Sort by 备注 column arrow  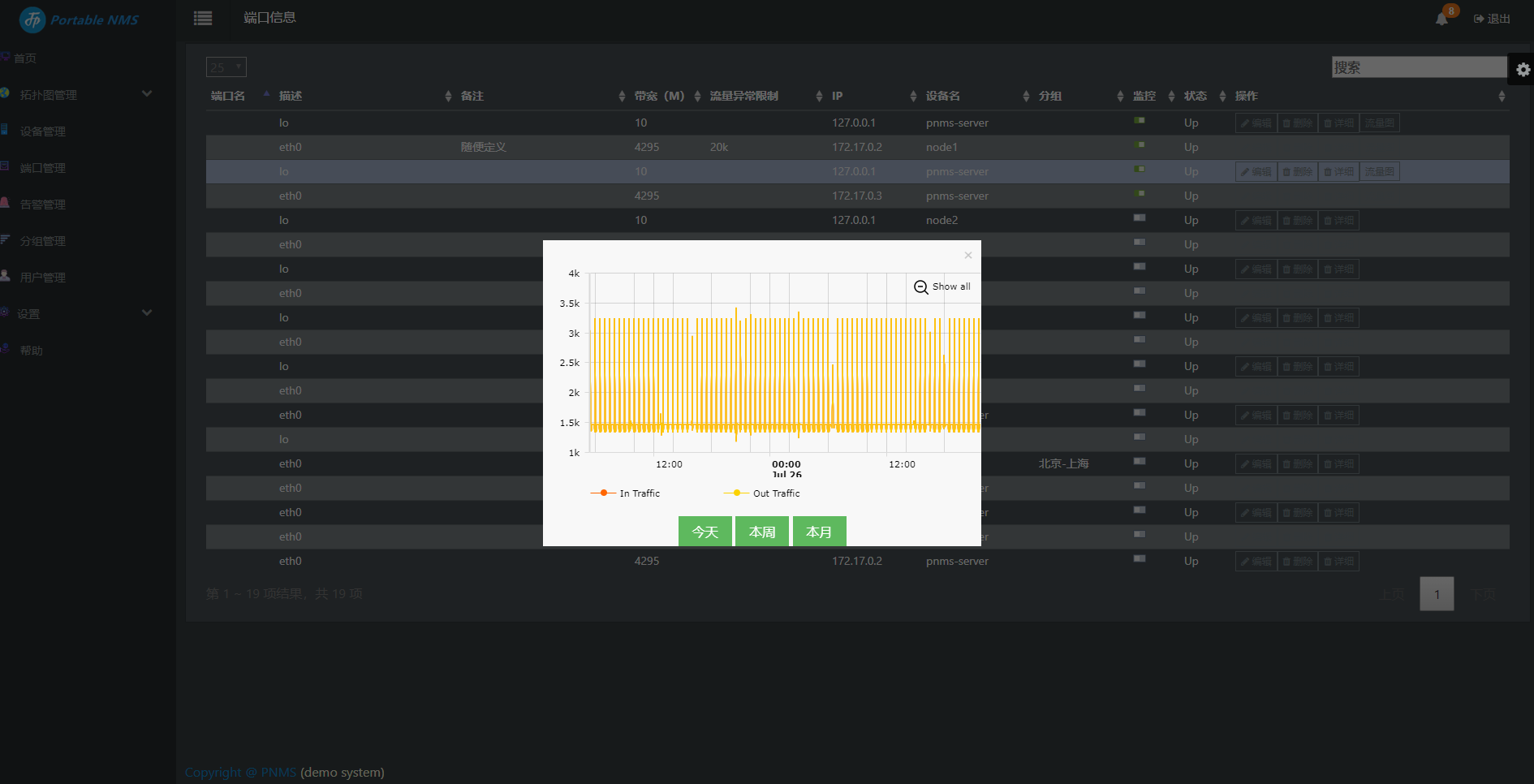coord(622,97)
